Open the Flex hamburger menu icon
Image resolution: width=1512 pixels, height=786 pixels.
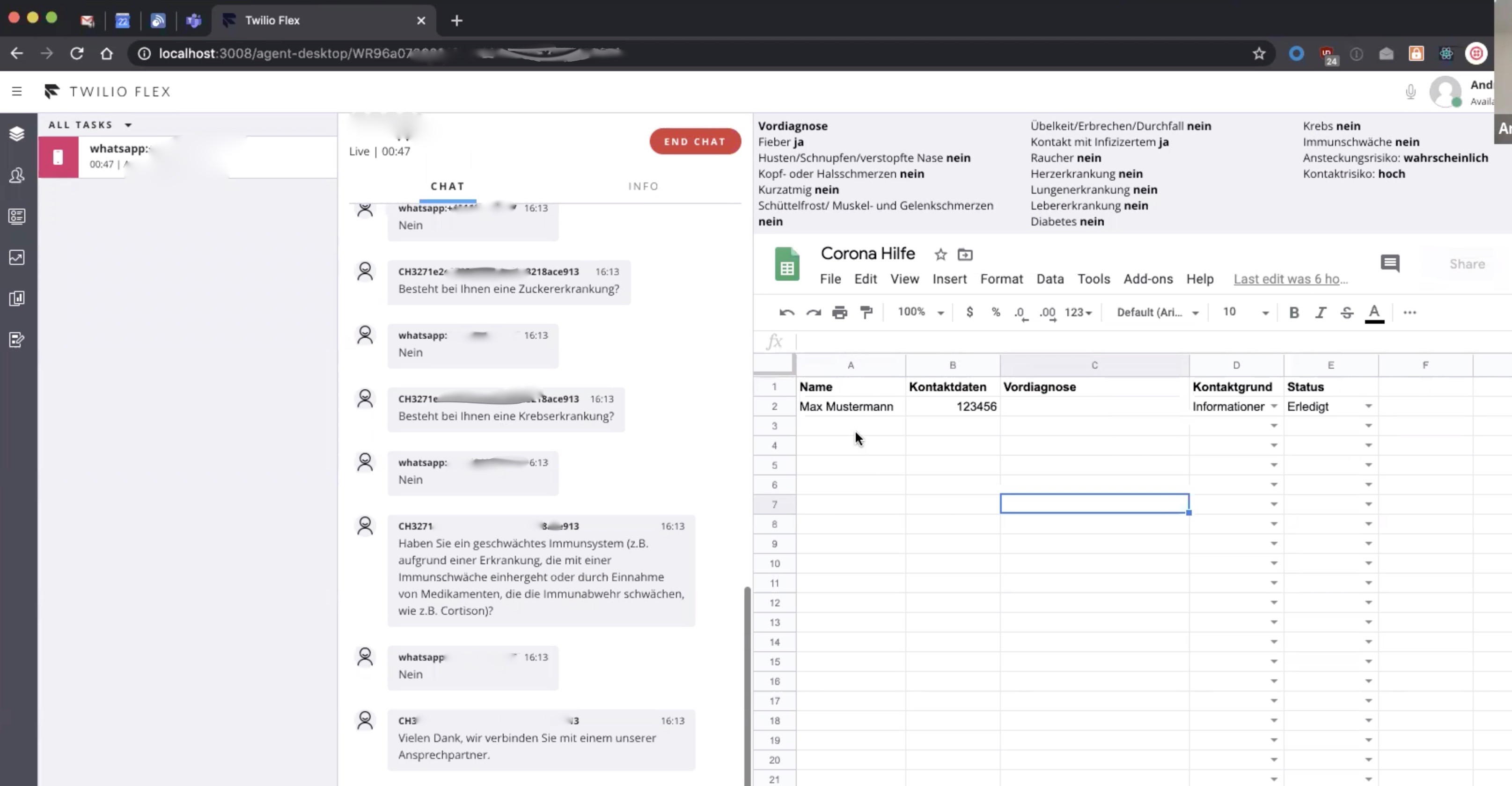(16, 92)
